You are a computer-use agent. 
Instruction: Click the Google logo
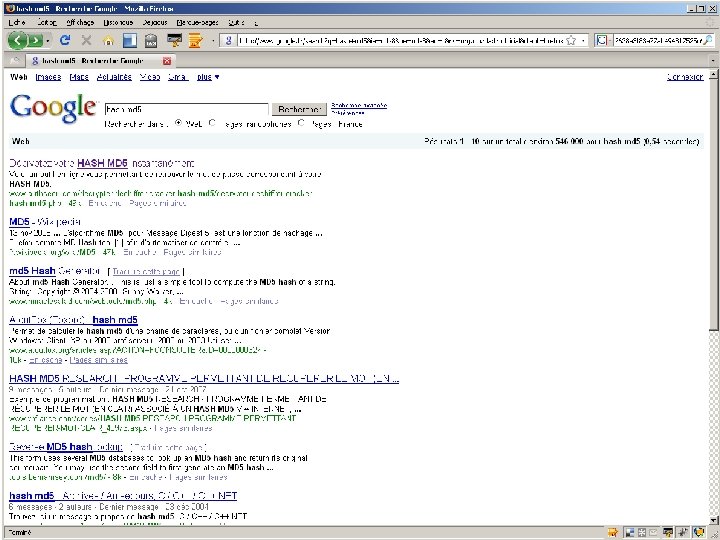[53, 108]
